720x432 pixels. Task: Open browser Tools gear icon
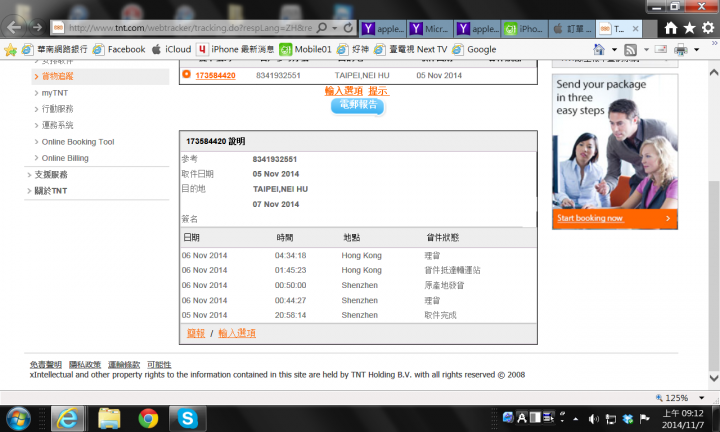pos(708,28)
